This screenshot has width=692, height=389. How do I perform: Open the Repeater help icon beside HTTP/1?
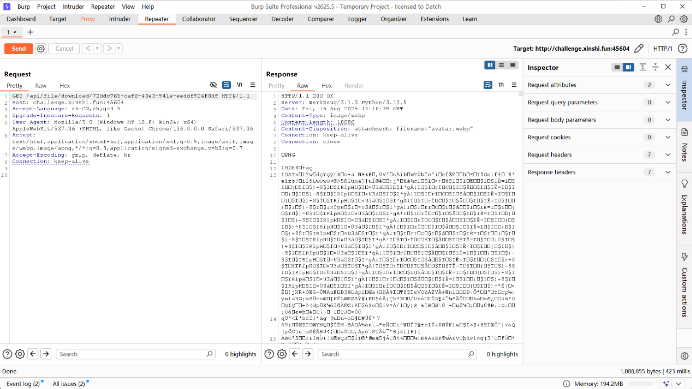click(x=682, y=49)
